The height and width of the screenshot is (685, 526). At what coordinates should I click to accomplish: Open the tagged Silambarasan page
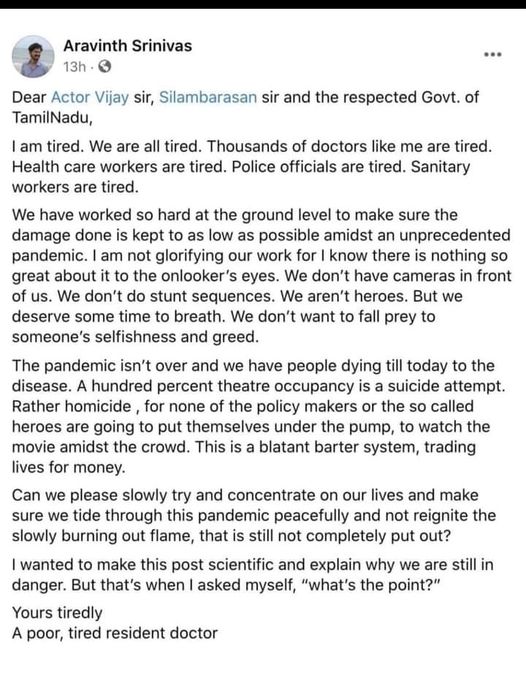pos(208,97)
